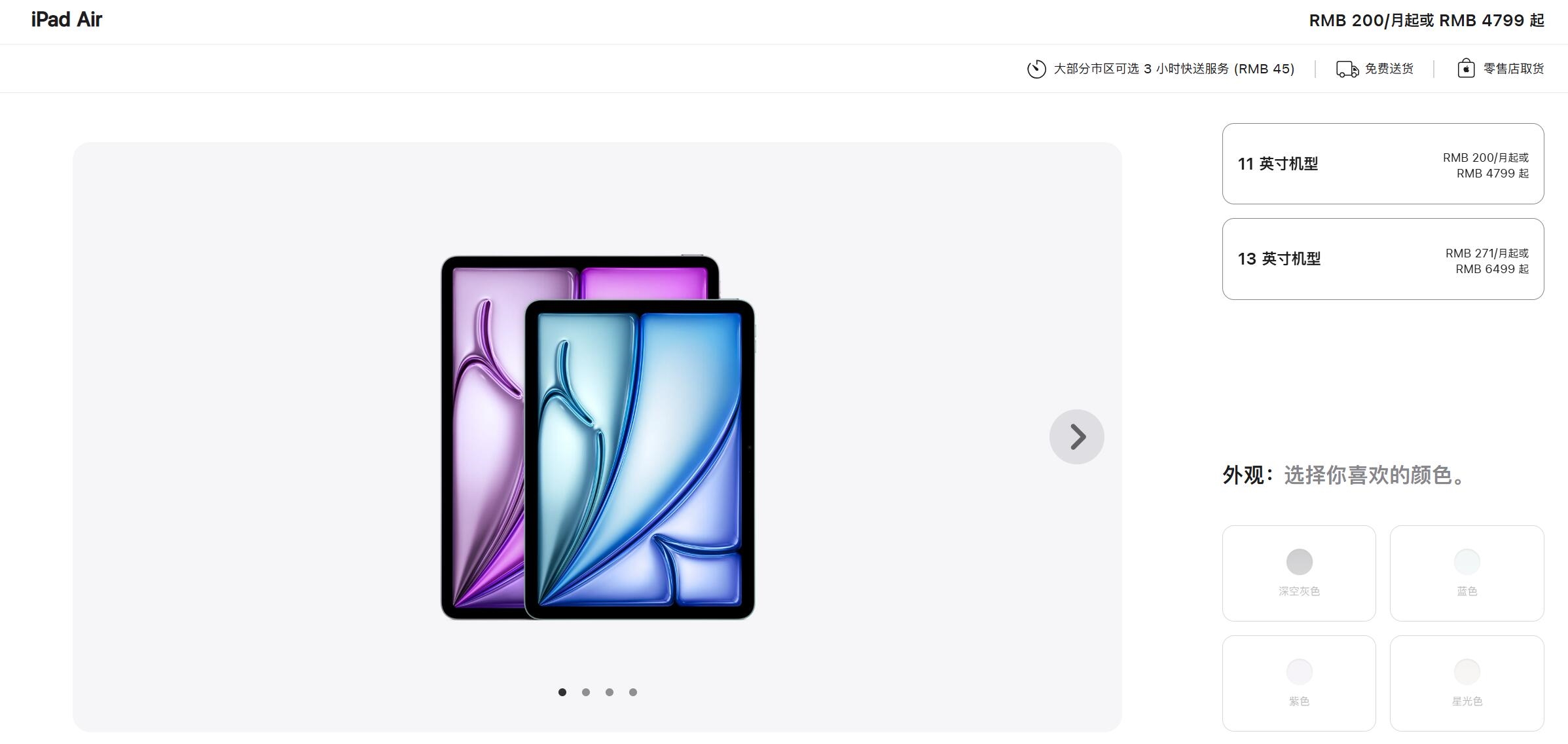Open the iPad Air page title
The height and width of the screenshot is (744, 1568).
point(67,20)
